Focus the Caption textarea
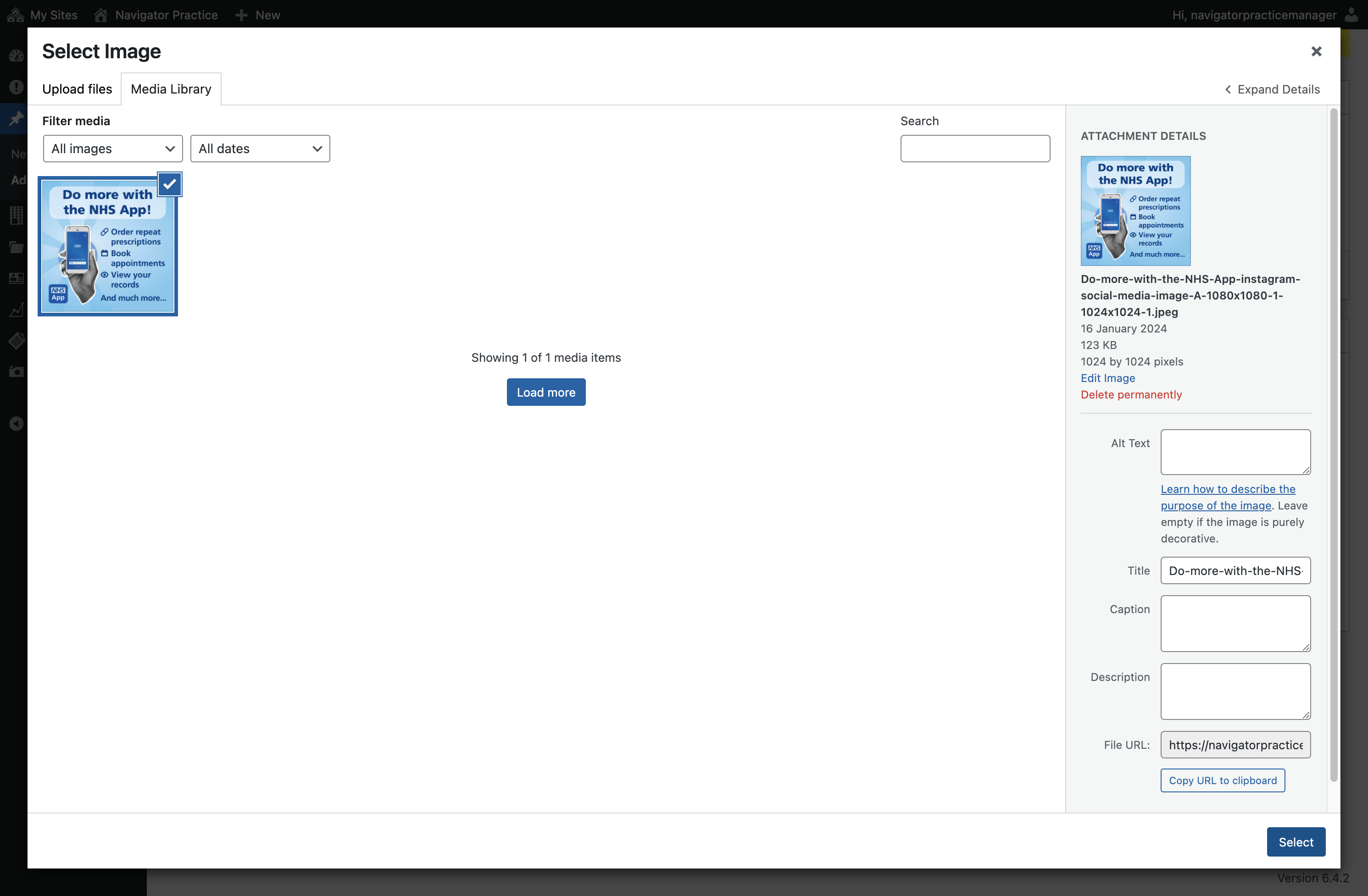1368x896 pixels. [x=1236, y=623]
